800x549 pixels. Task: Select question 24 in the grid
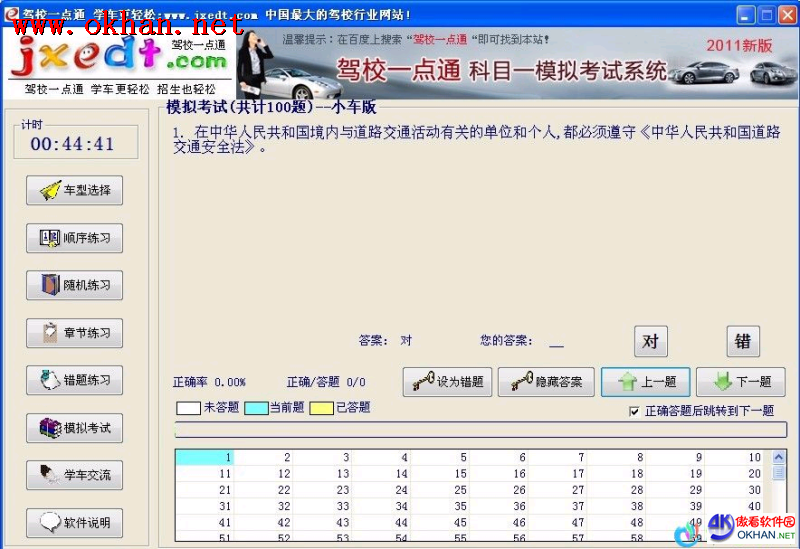tap(381, 490)
